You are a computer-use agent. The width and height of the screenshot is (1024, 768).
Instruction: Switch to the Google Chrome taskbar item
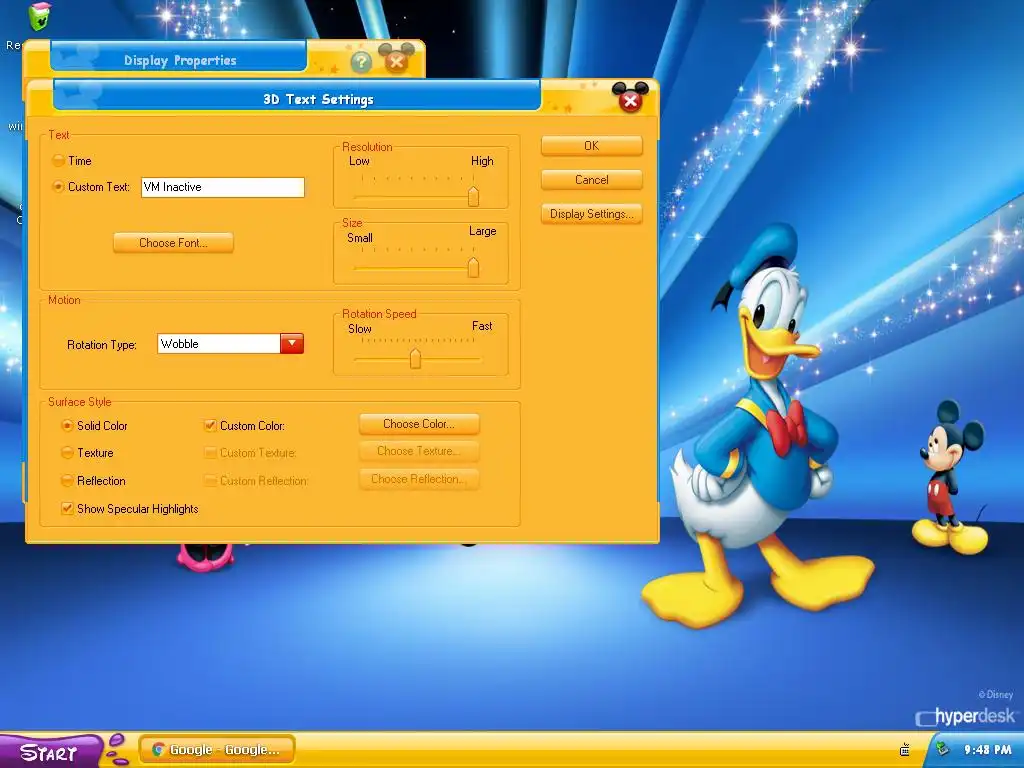click(x=217, y=750)
